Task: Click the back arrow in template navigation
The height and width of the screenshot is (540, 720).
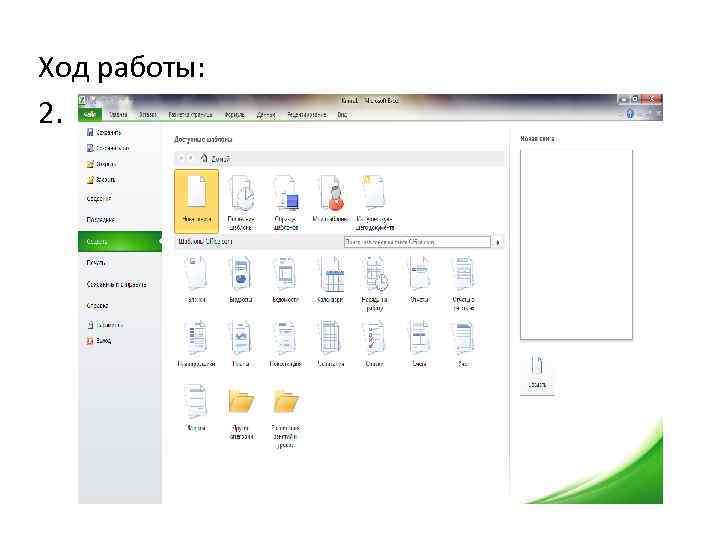Action: point(181,158)
